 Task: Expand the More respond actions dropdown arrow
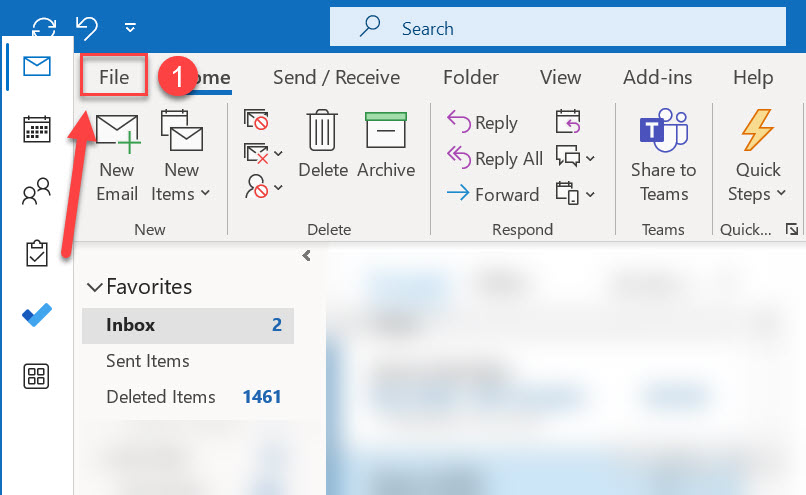tap(591, 194)
